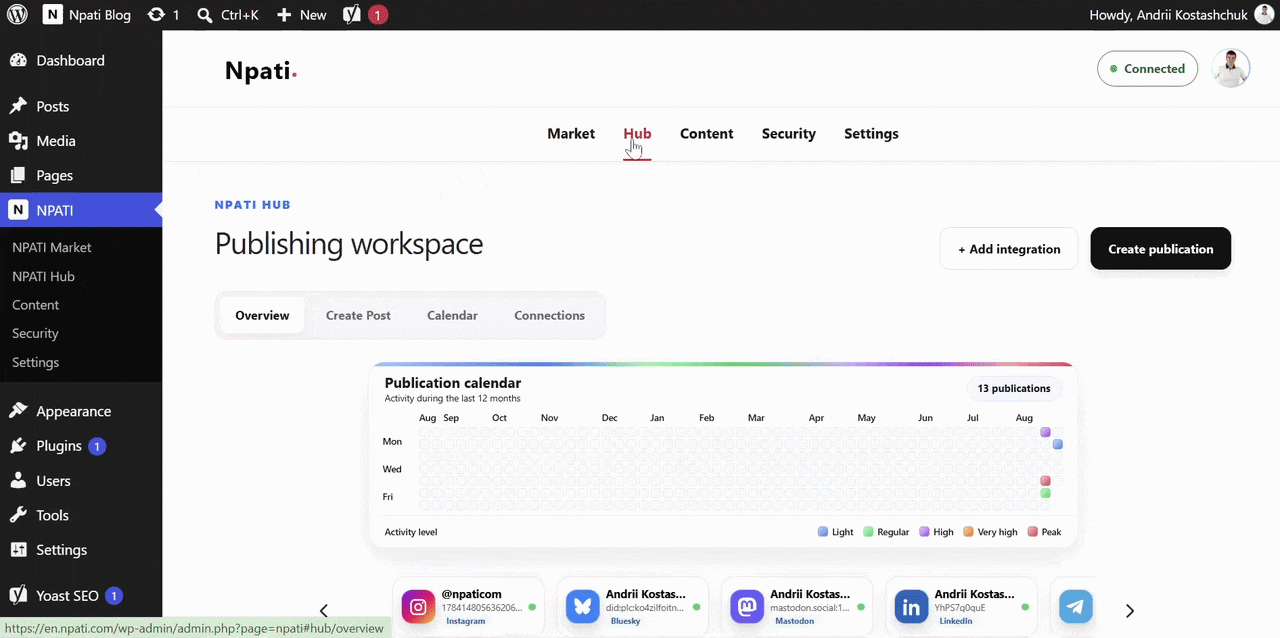Click the Appearance paintbrush icon
This screenshot has height=638, width=1280.
18,411
